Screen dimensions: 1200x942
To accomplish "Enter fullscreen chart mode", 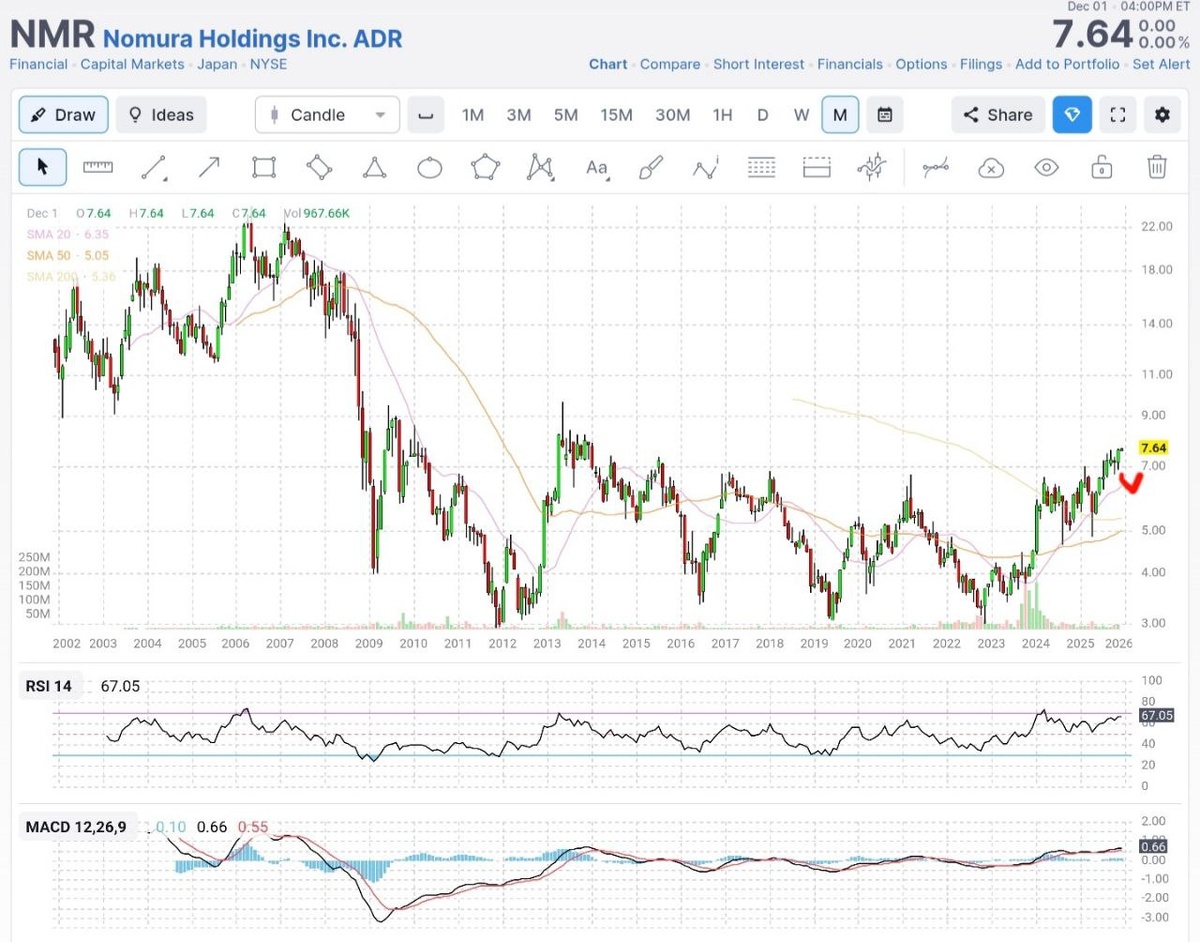I will [1117, 115].
